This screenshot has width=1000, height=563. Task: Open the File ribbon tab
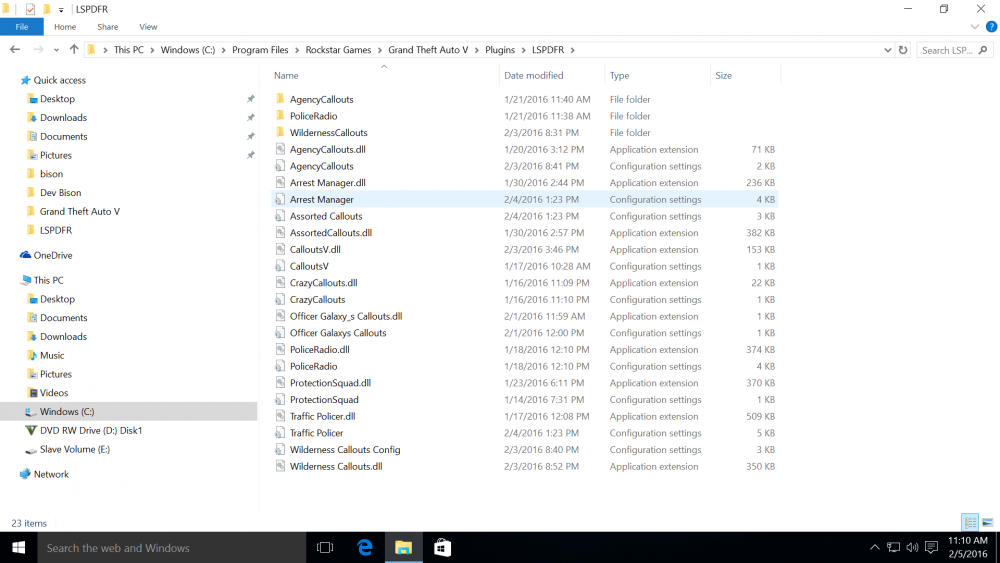coord(22,27)
